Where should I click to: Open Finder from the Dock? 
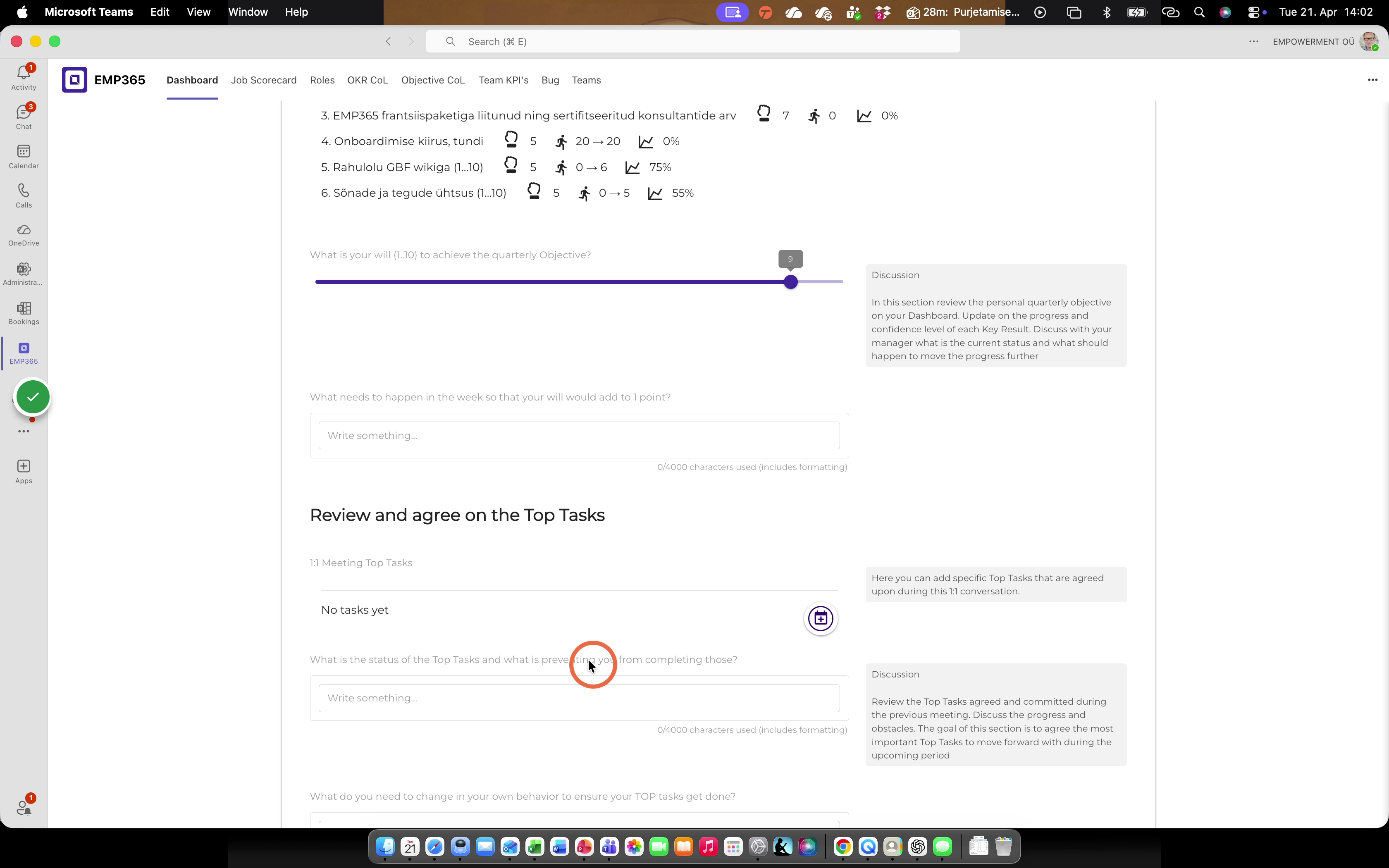(x=385, y=846)
